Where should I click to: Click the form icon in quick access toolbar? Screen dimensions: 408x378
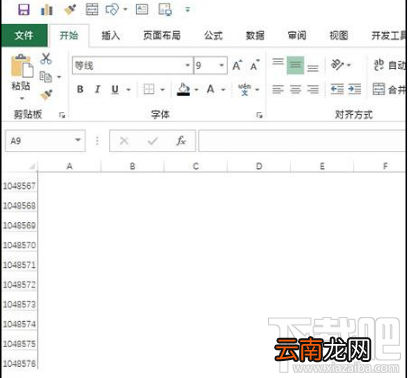[x=92, y=9]
